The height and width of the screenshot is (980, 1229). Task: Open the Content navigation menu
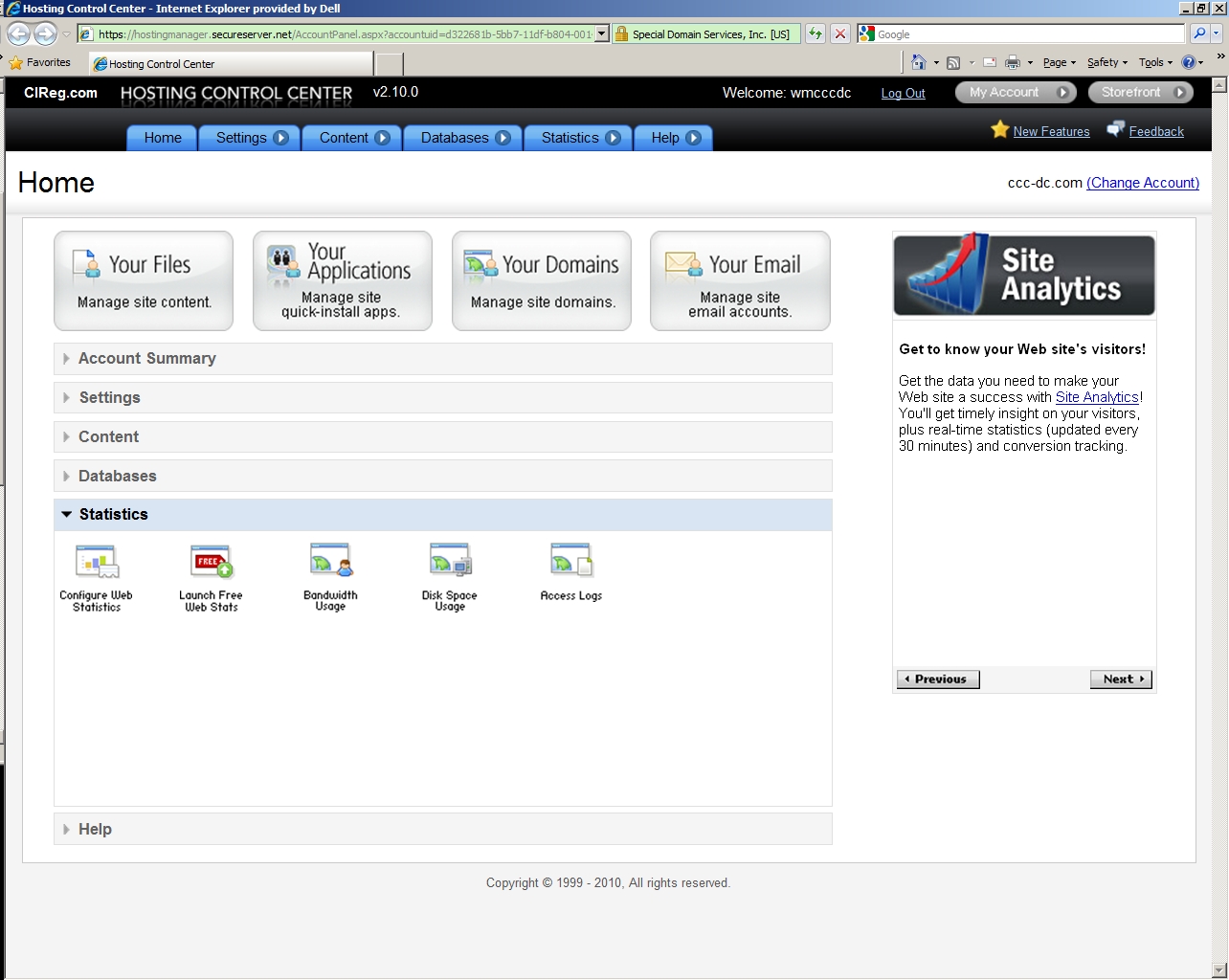click(x=353, y=138)
